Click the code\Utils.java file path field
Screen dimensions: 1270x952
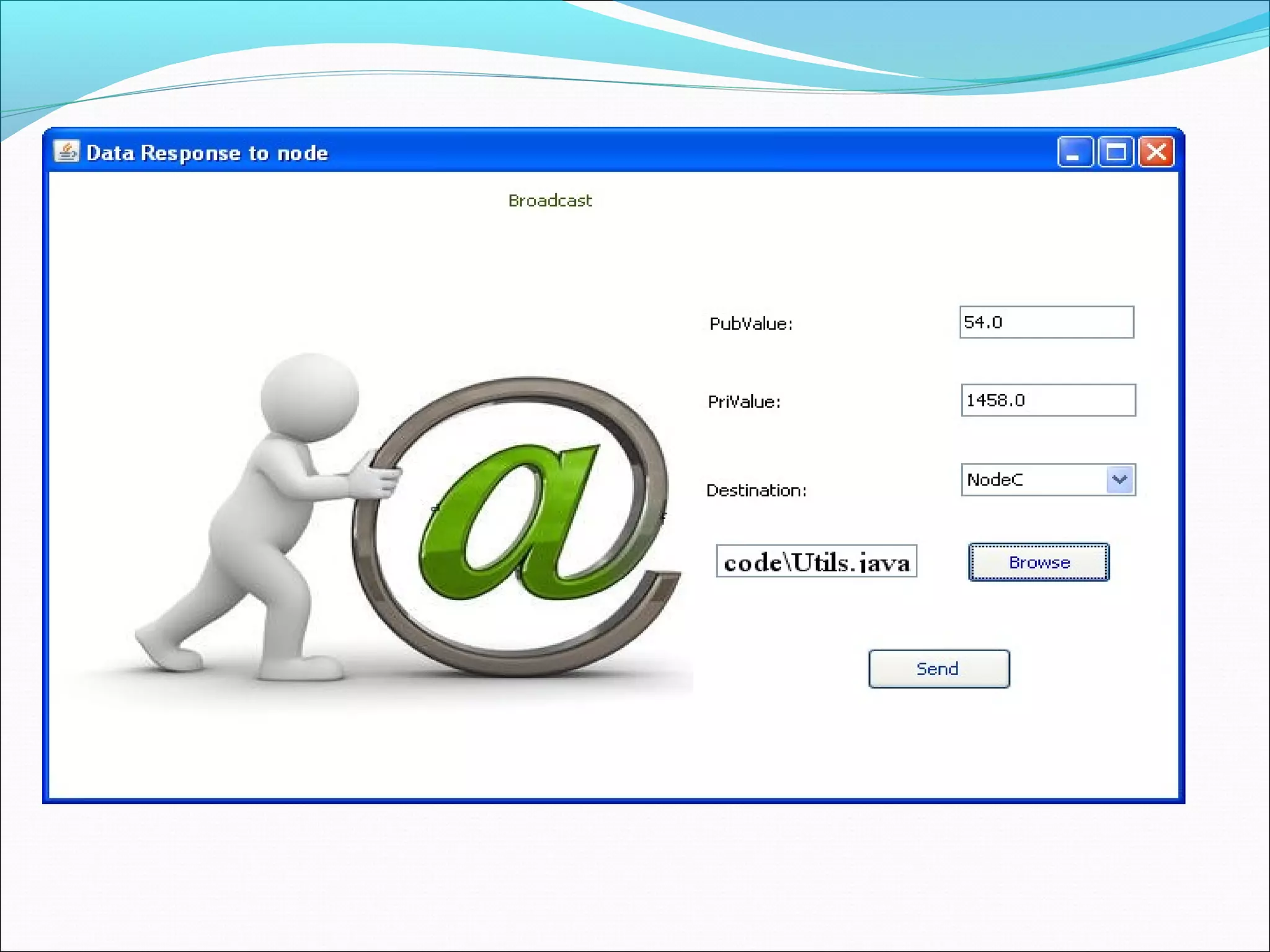click(816, 562)
